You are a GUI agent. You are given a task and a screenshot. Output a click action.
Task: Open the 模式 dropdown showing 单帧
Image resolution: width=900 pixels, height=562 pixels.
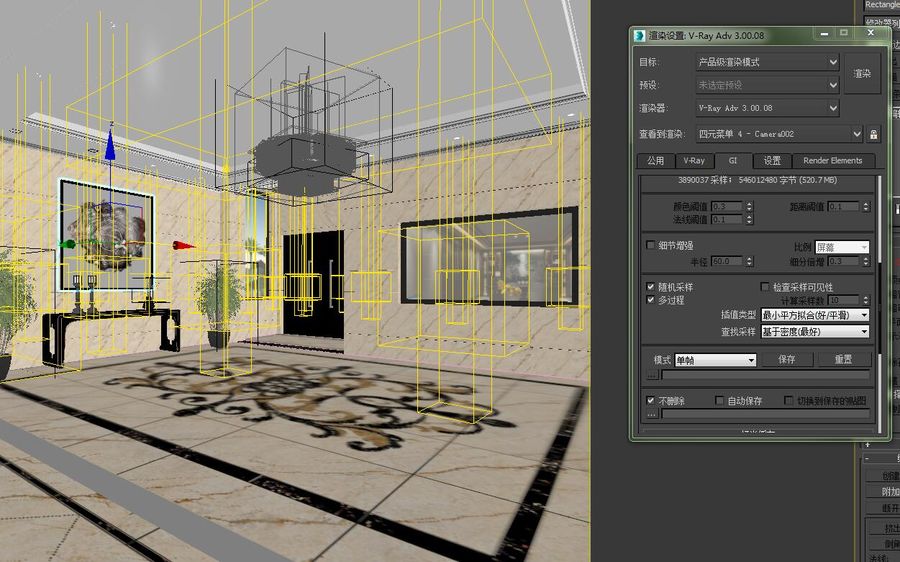(715, 360)
